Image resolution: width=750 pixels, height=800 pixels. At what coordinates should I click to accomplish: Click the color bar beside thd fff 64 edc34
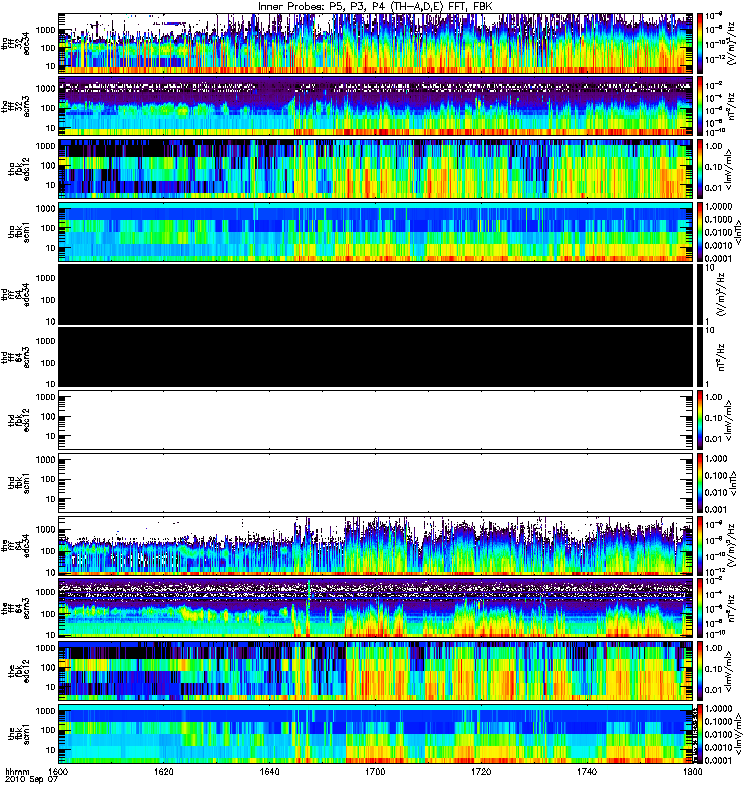pos(700,294)
